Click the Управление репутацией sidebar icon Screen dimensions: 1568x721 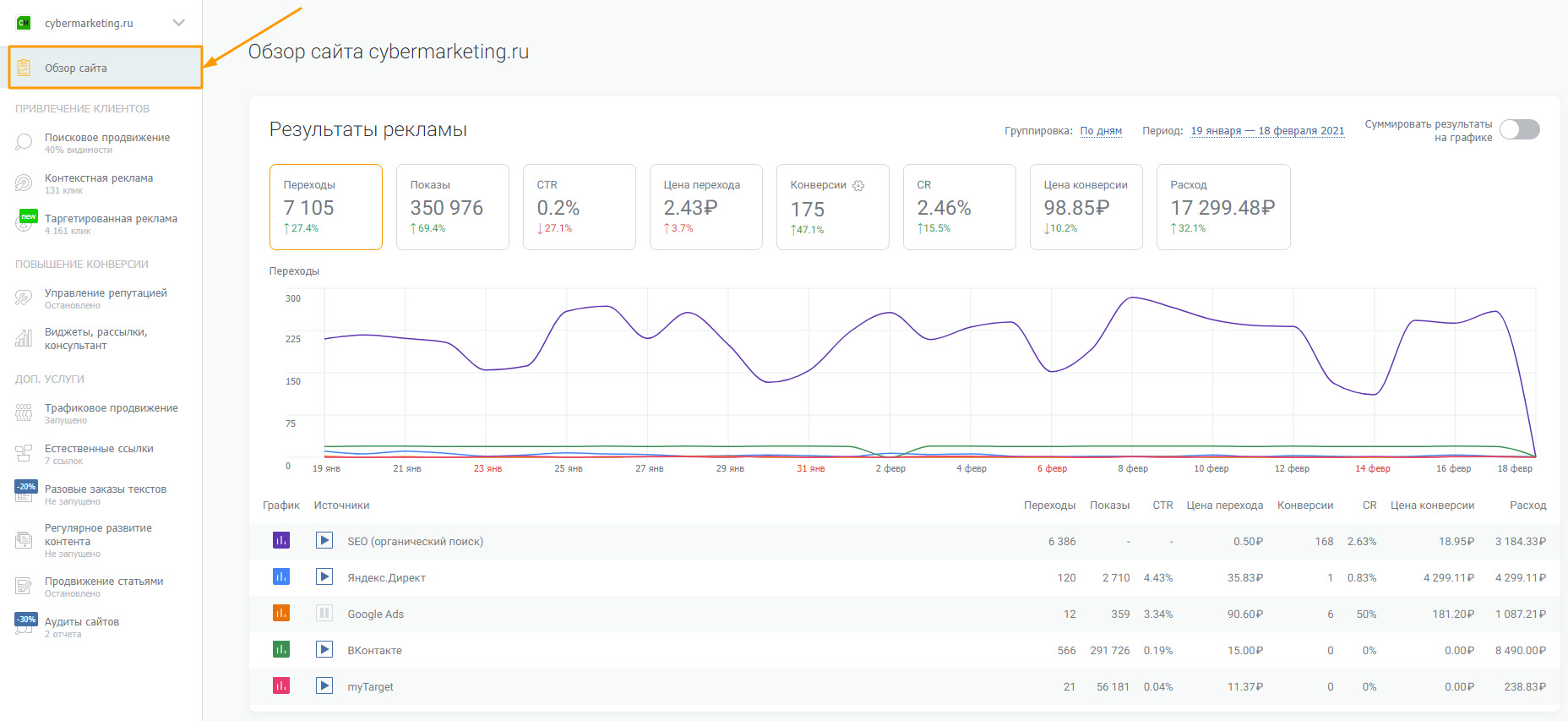coord(24,298)
